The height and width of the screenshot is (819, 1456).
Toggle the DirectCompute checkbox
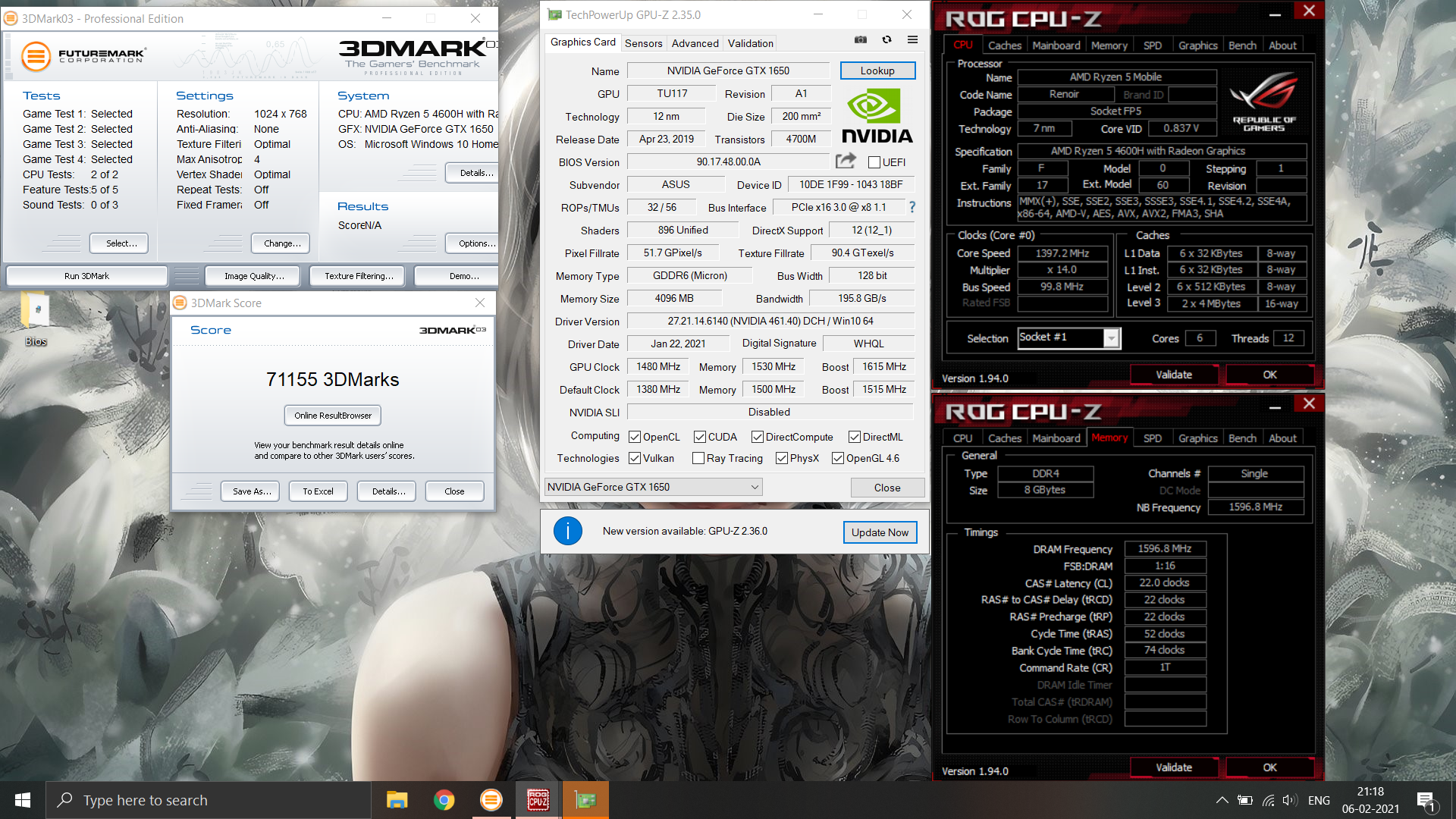(x=758, y=437)
